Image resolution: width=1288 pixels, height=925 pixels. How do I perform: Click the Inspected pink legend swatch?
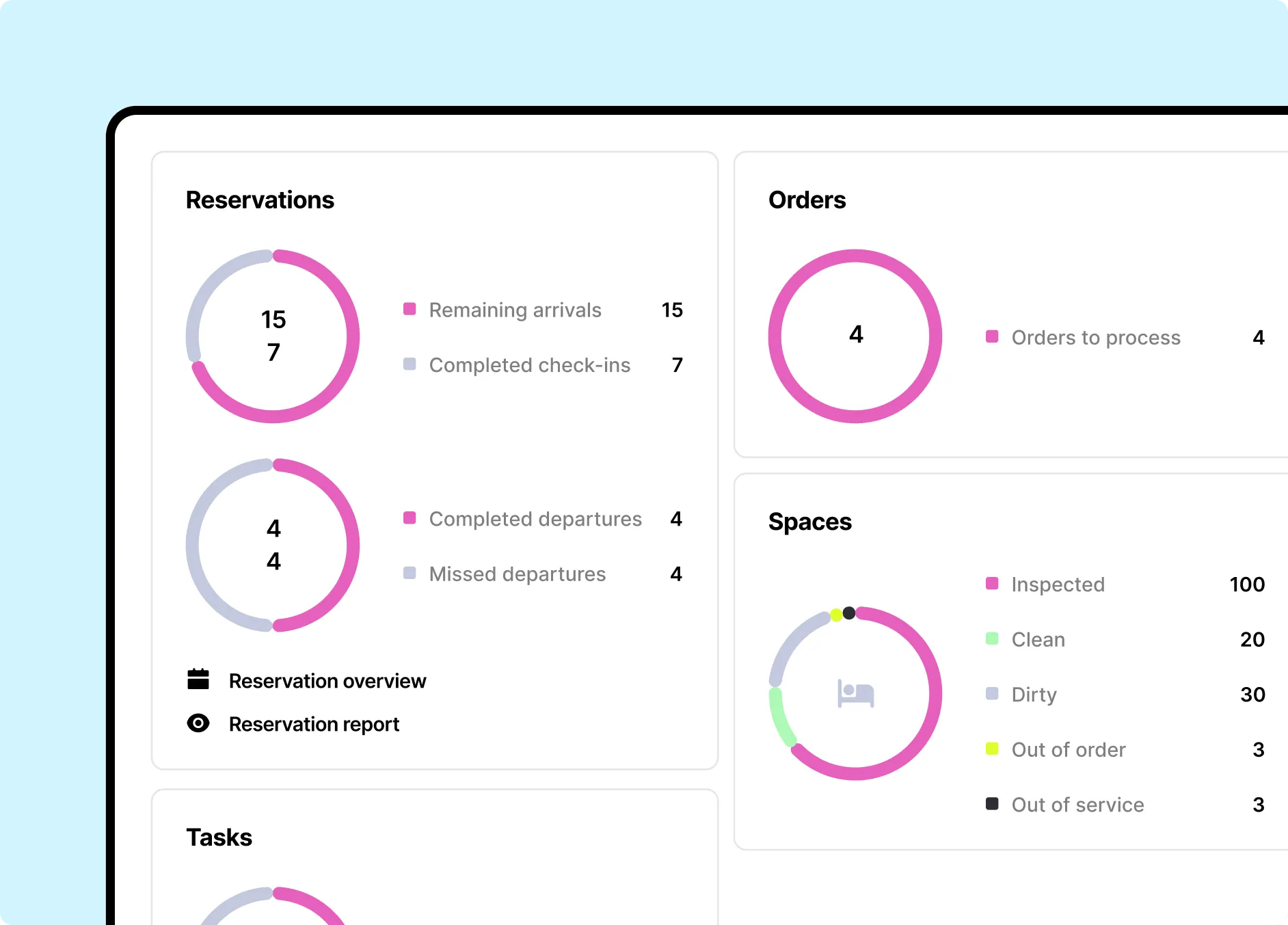coord(992,584)
